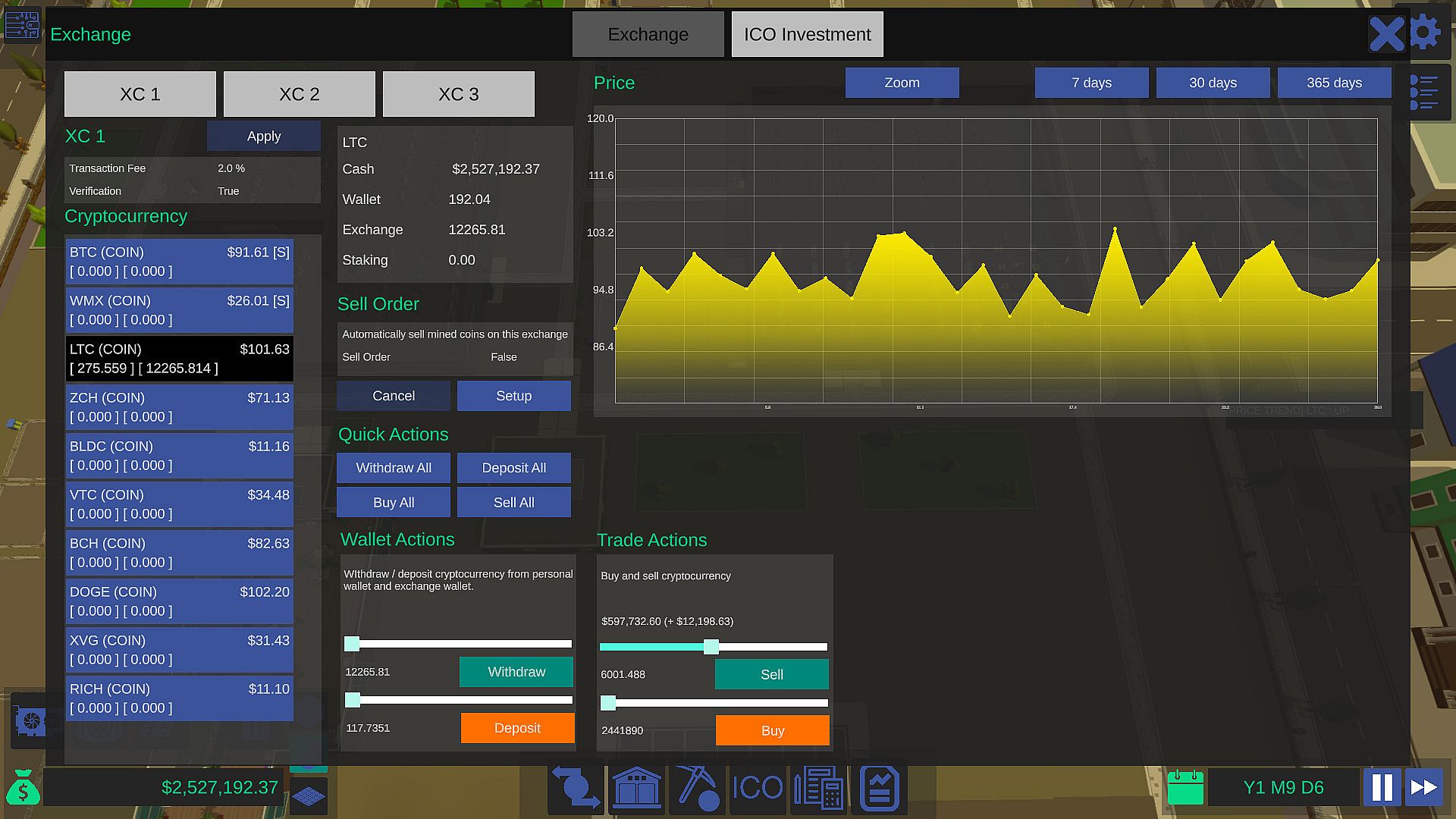Viewport: 1456px width, 819px height.
Task: Click the sell amount slider handle
Action: 711,647
